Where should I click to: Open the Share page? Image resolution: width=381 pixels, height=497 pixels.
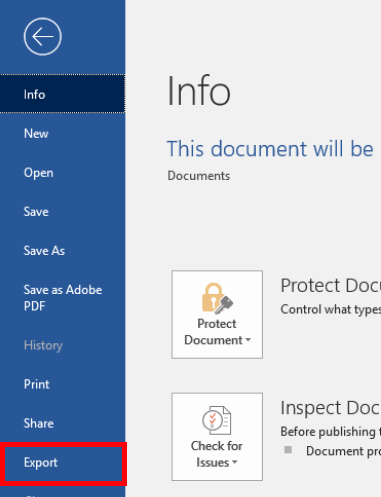pos(62,423)
